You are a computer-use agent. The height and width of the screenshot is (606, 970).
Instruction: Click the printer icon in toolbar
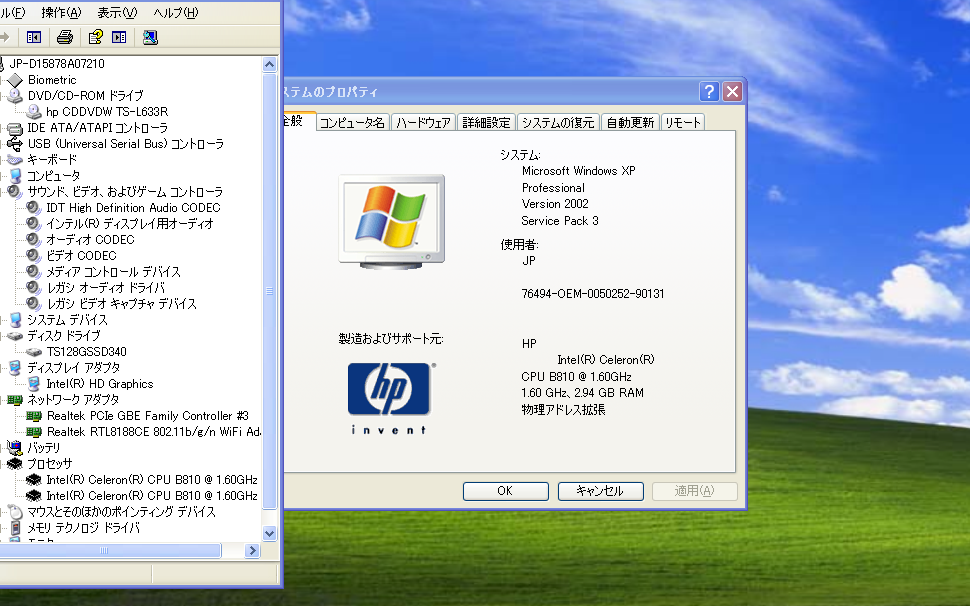(65, 38)
